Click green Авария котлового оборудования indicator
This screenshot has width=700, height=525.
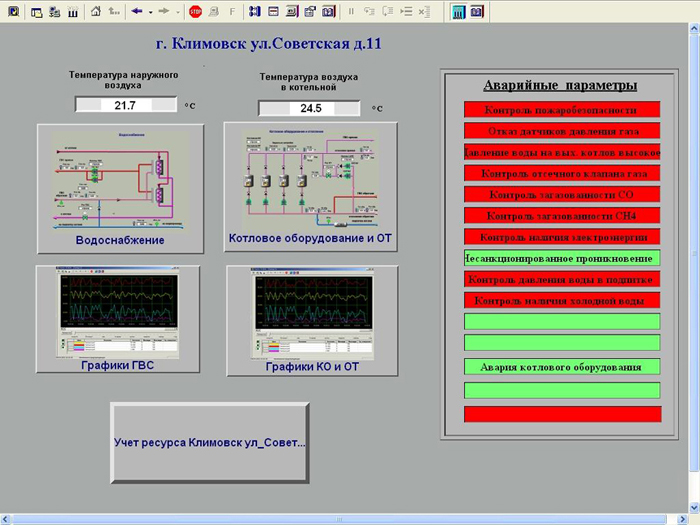(562, 367)
